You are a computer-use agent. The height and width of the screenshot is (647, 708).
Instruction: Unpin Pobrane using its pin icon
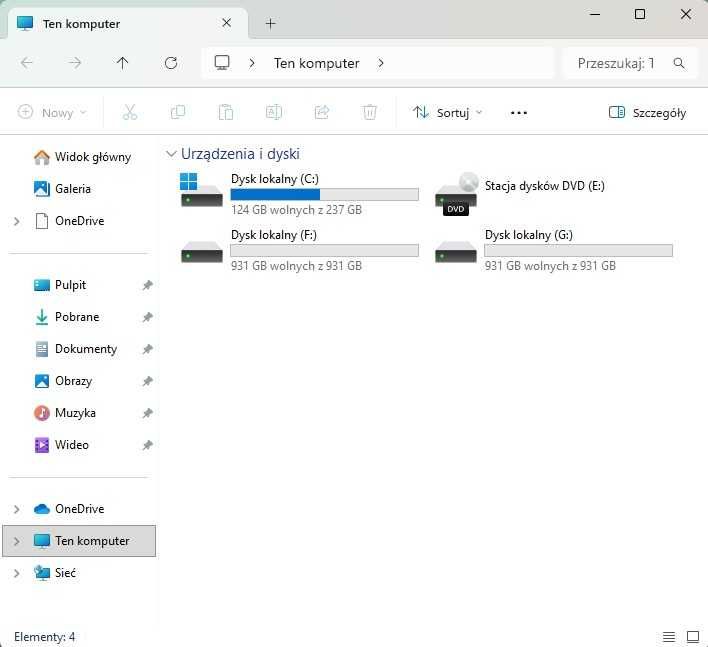point(147,317)
